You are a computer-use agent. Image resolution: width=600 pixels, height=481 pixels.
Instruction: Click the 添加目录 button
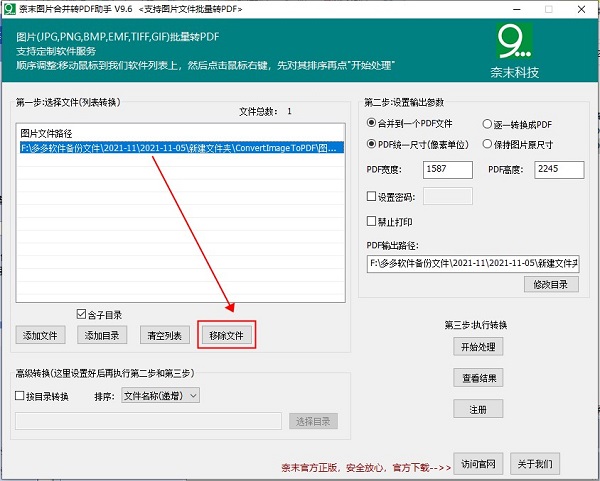pos(102,335)
